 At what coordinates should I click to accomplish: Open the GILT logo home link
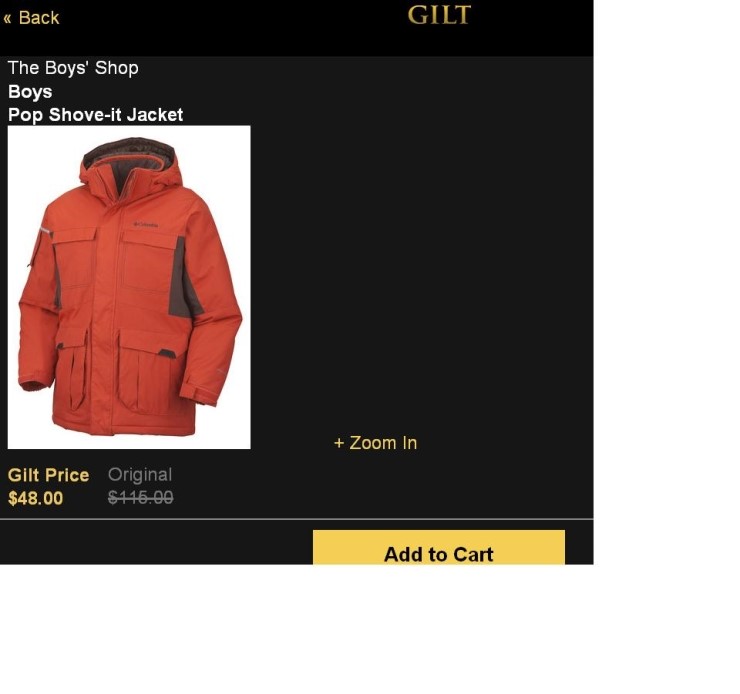439,15
